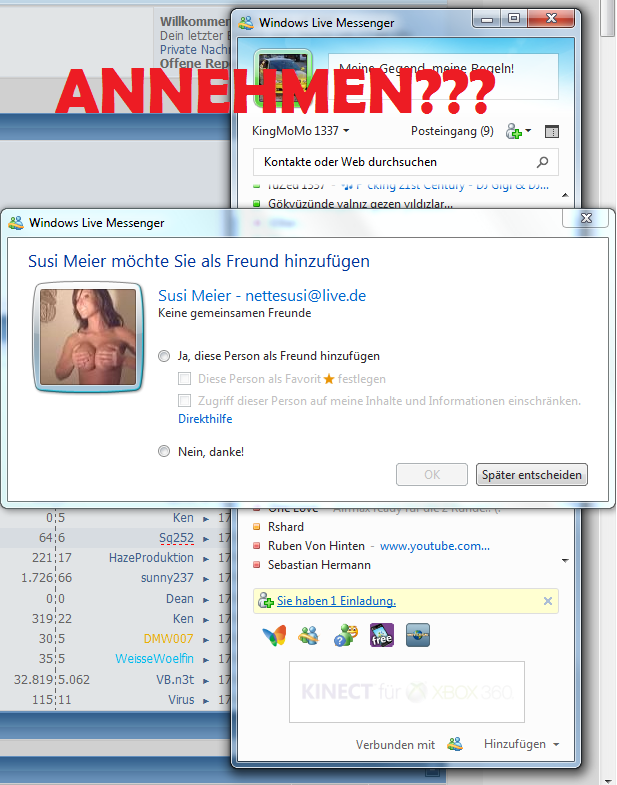Viewport: 617px width, 785px height.
Task: Click 'Sie haben 1 Einladung.' link
Action: 336,601
